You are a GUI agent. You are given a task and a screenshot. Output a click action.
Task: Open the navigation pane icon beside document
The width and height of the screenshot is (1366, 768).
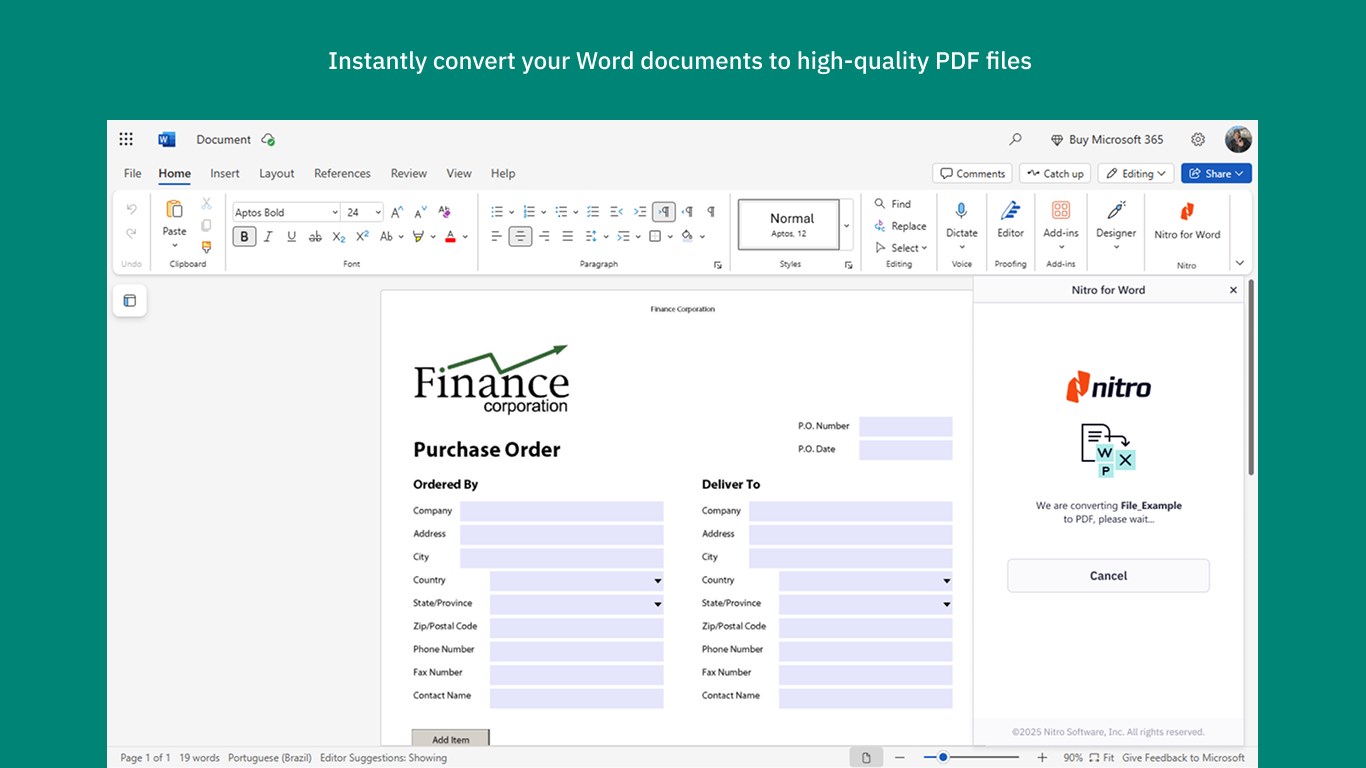[x=130, y=301]
